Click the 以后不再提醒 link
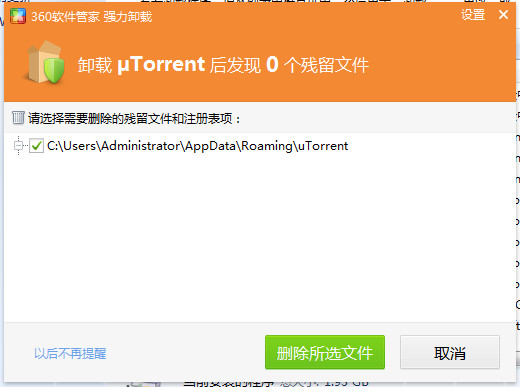520x387 pixels. pos(70,353)
